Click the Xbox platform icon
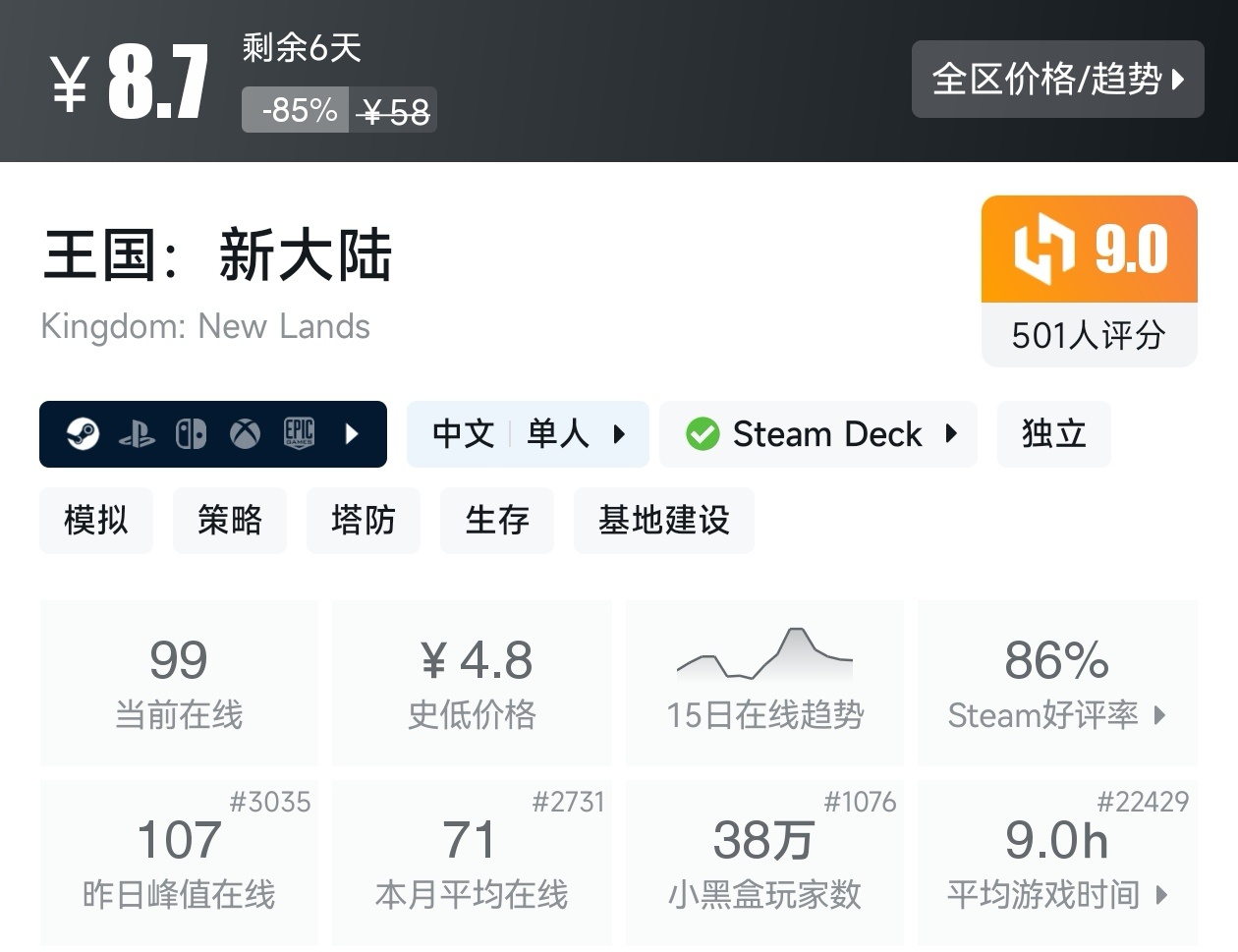Image resolution: width=1238 pixels, height=952 pixels. pos(244,433)
